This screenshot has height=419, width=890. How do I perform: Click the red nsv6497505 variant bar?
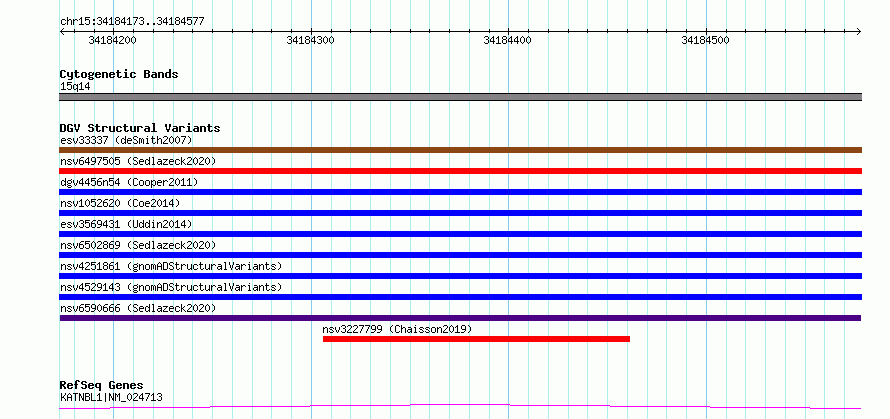pyautogui.click(x=461, y=171)
